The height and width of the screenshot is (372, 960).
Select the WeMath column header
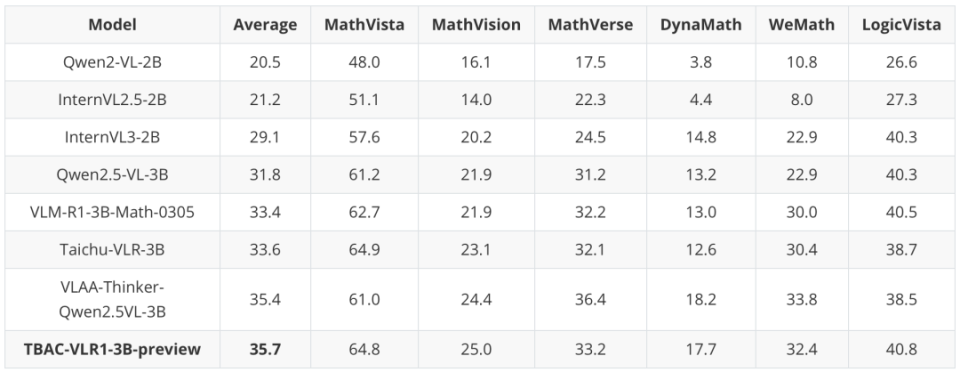pyautogui.click(x=802, y=24)
